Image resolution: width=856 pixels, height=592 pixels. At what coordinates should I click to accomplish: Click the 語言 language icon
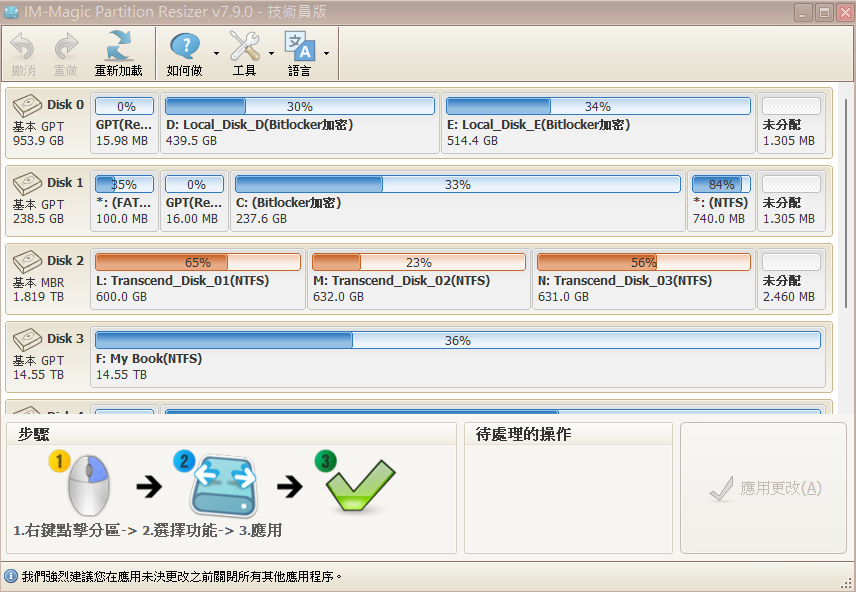299,46
